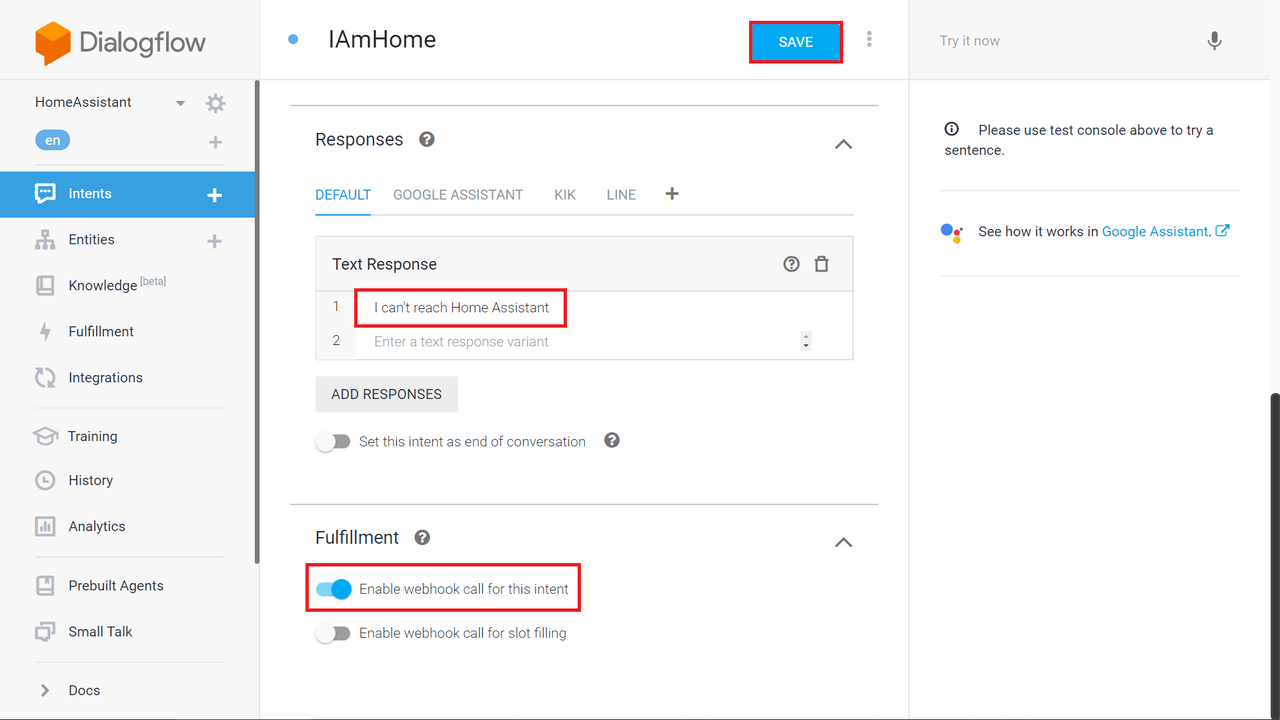1280x720 pixels.
Task: Disable webhook call for this intent
Action: click(x=334, y=589)
